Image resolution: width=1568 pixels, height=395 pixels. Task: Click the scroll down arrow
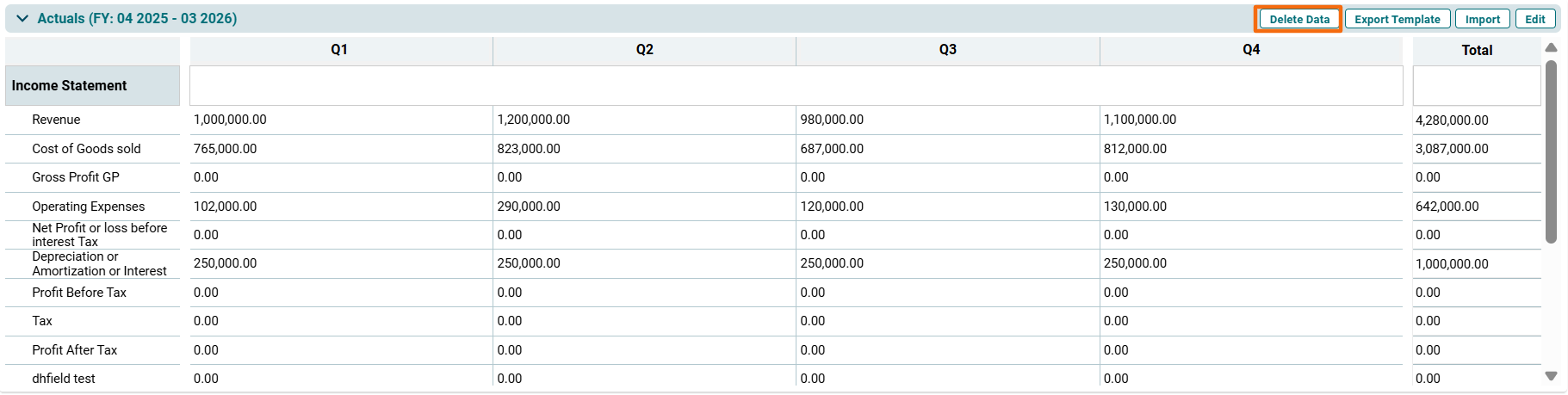click(x=1551, y=376)
